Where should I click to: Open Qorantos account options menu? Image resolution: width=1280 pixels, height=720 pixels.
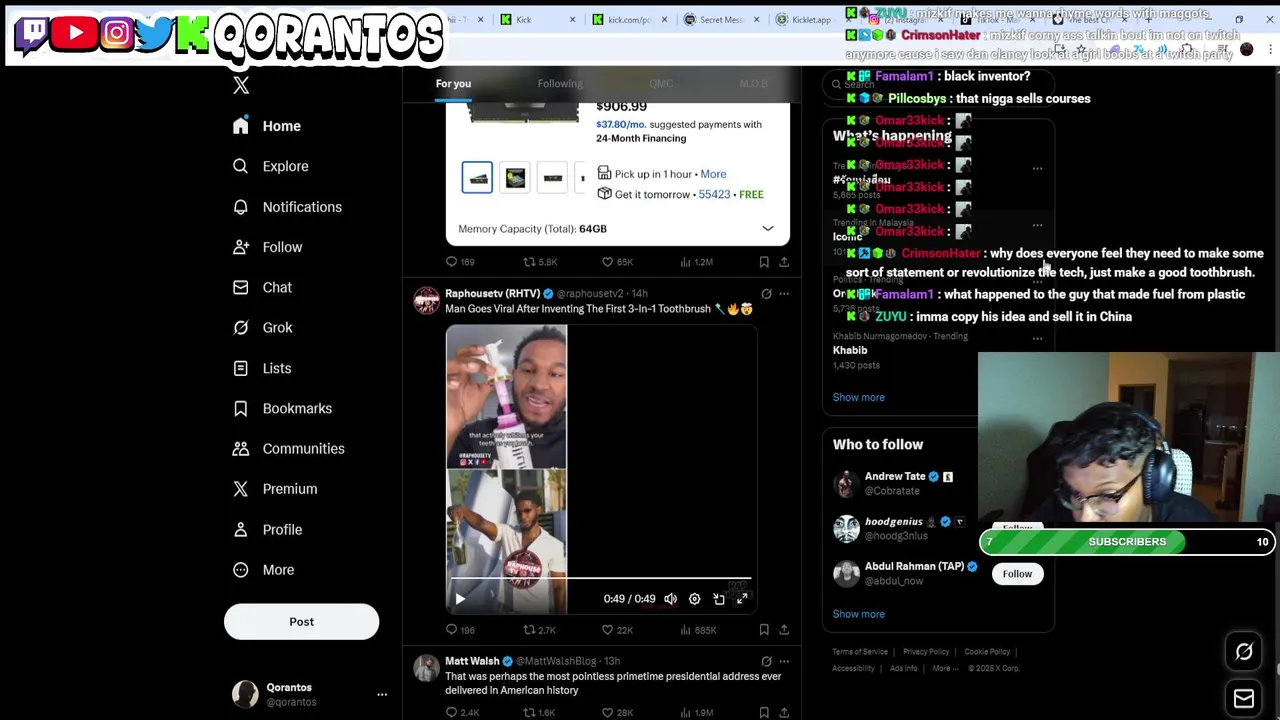pyautogui.click(x=381, y=694)
